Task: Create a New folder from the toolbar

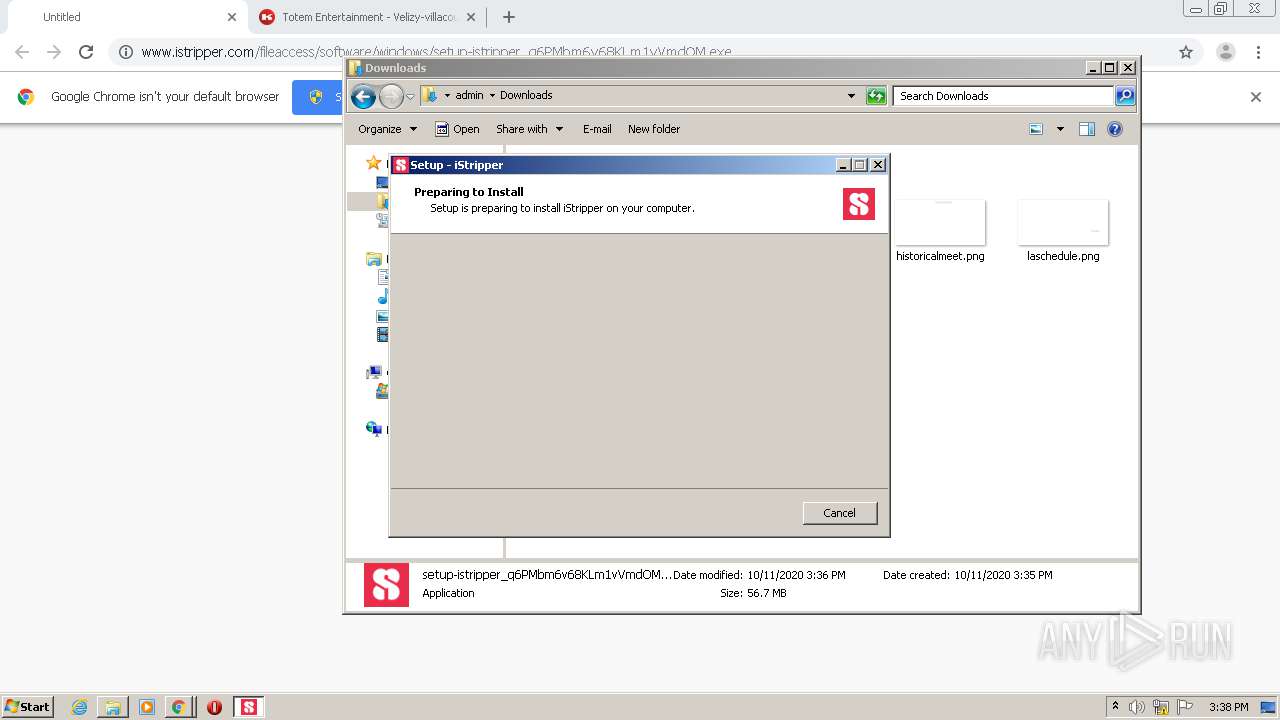Action: 654,129
